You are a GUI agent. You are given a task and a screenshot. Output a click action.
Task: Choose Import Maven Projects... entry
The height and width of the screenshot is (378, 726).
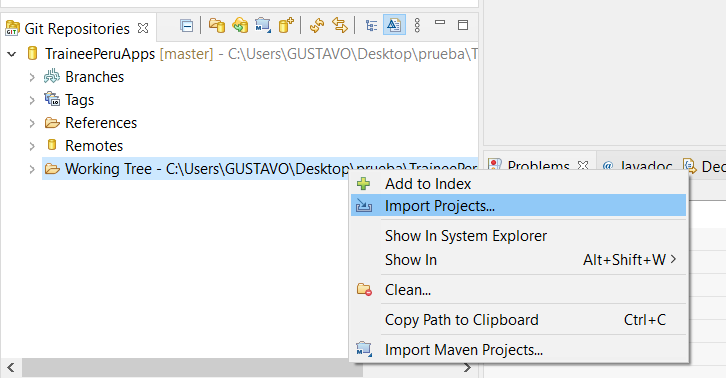[518, 350]
